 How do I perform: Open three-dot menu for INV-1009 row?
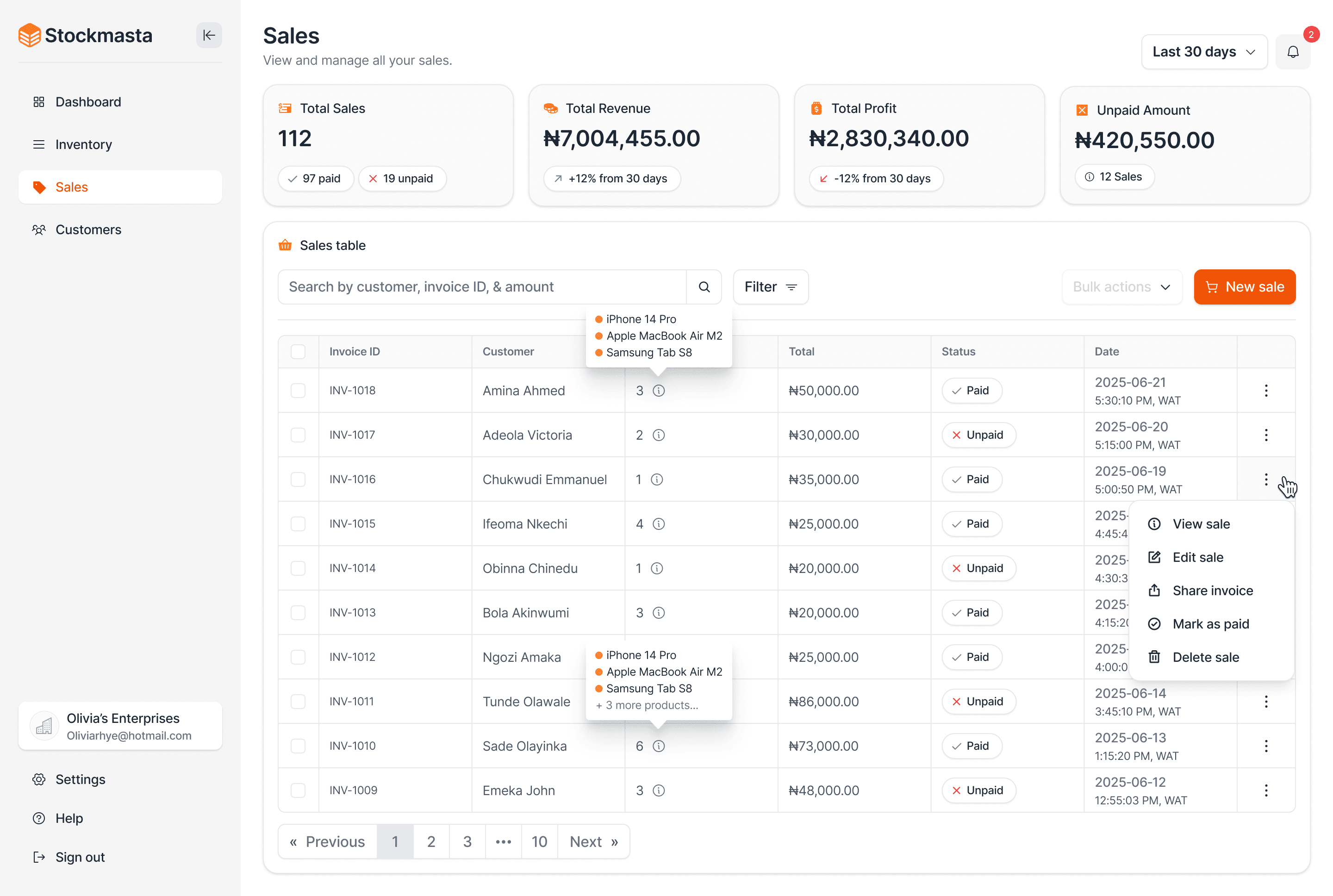(x=1265, y=790)
